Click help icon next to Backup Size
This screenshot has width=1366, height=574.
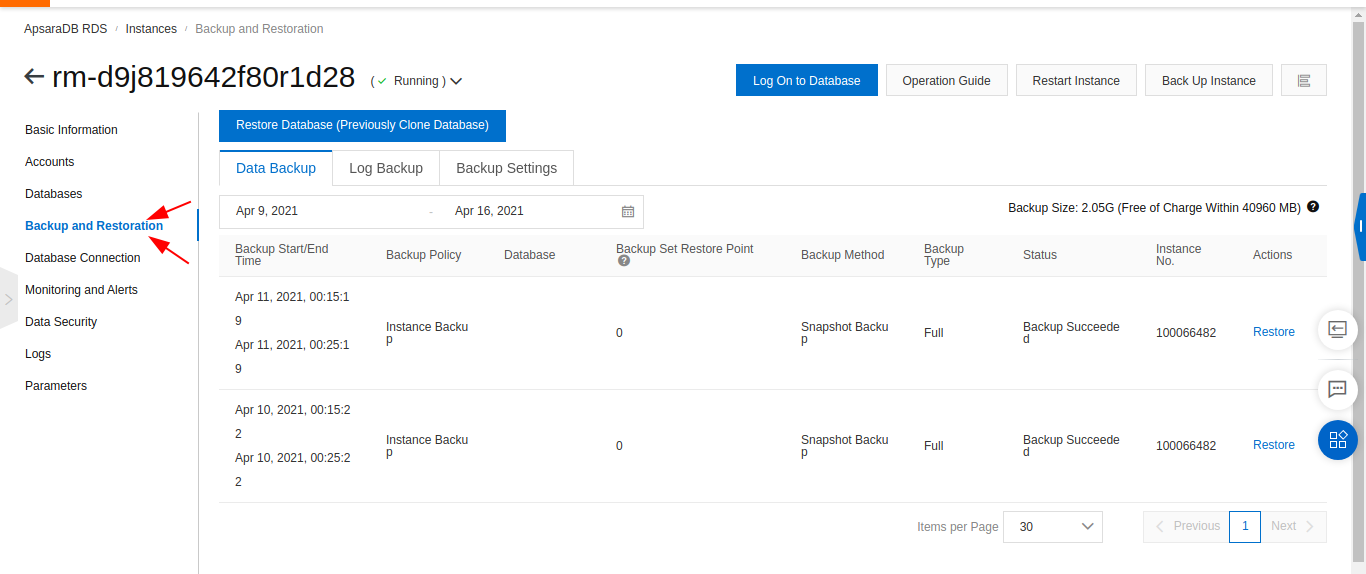pos(1313,207)
